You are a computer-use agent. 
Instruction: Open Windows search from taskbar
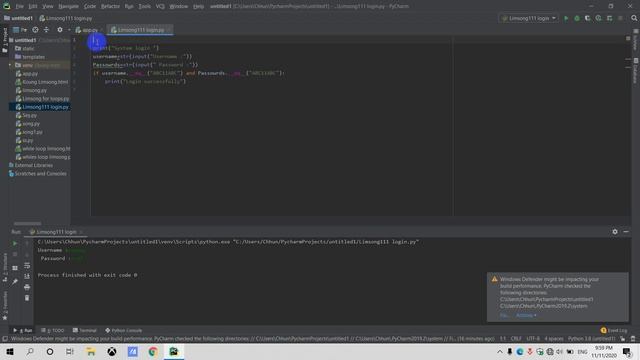coord(30,351)
